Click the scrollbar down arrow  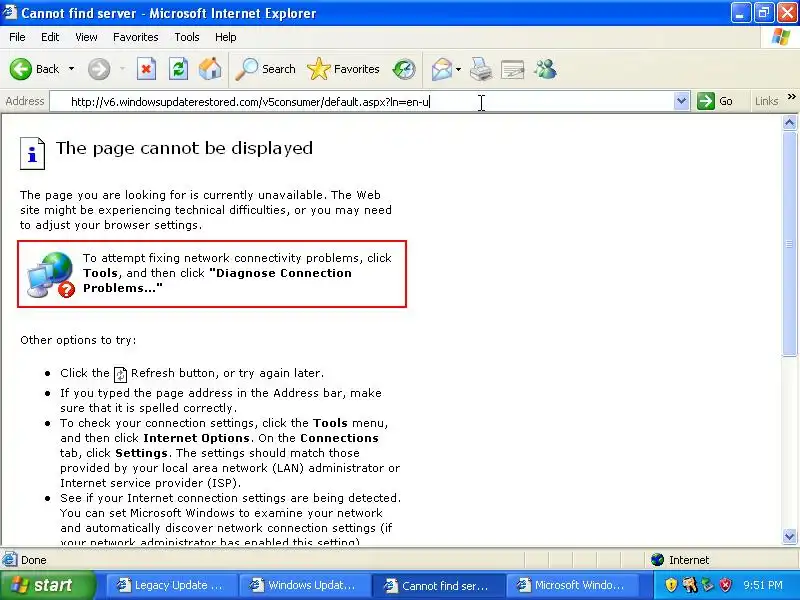[x=789, y=536]
